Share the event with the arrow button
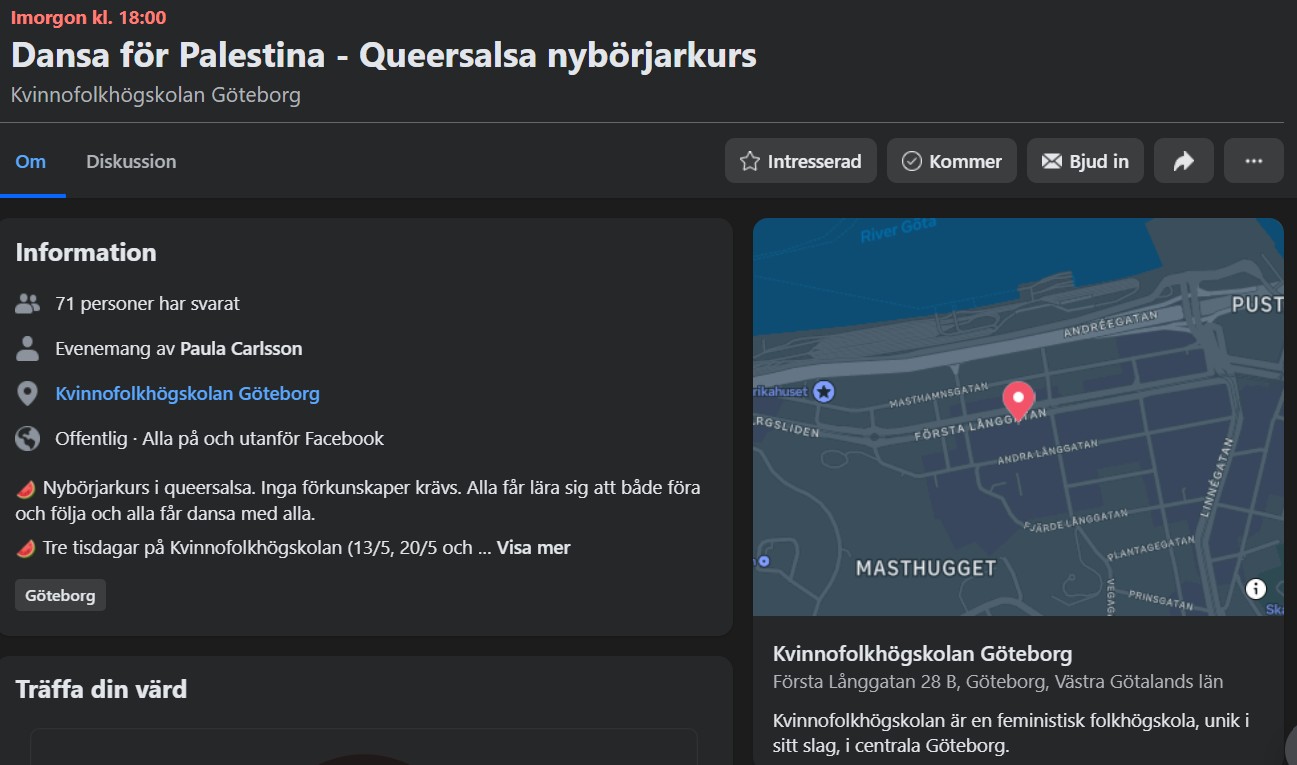Screen dimensions: 1297x765 tap(1184, 161)
